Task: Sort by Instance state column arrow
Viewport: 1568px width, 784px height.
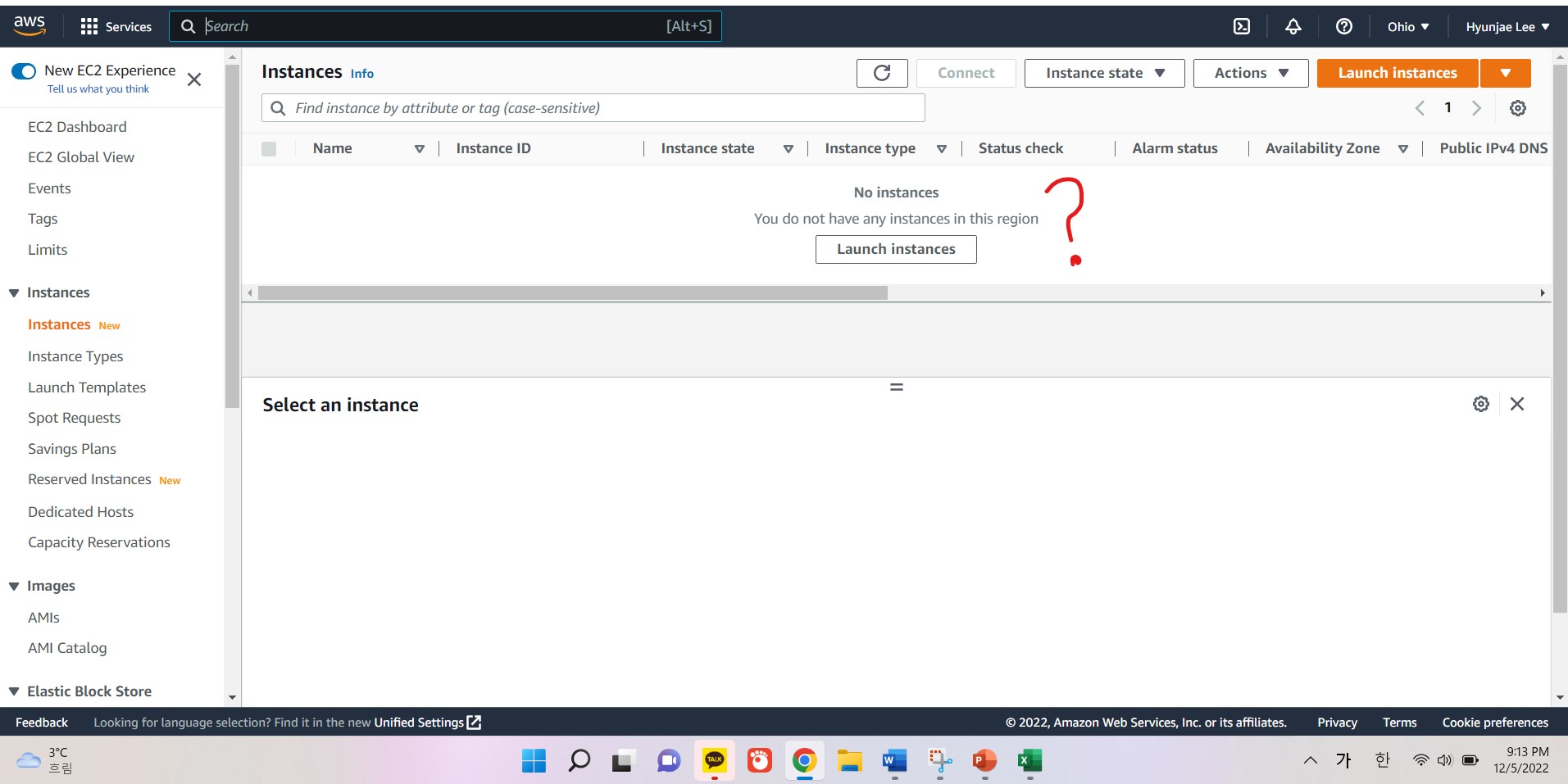Action: tap(789, 149)
